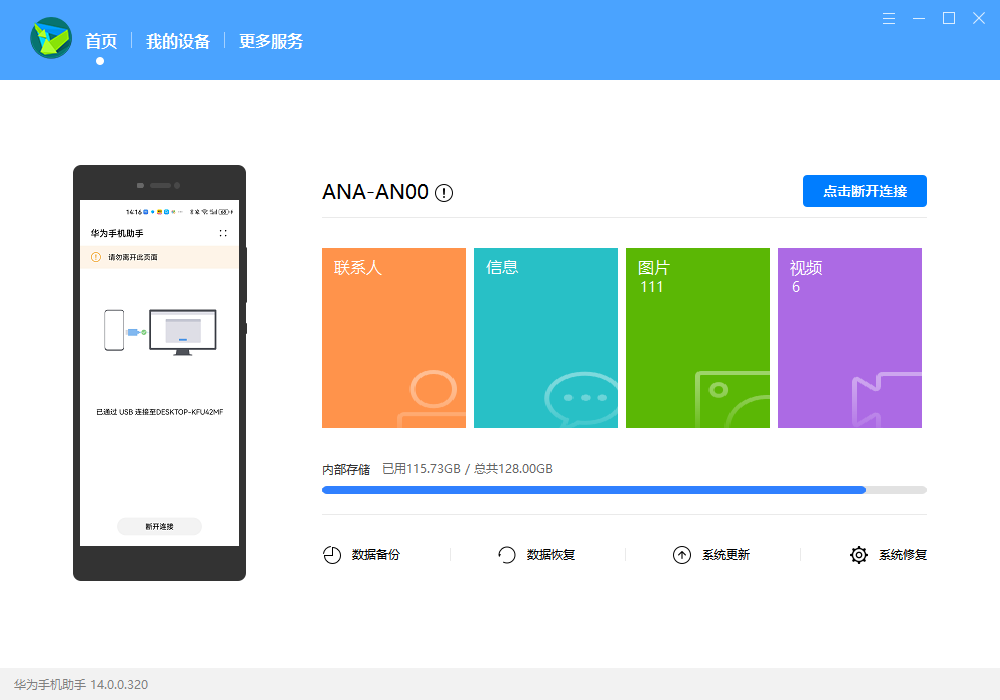Click the ANA-AN00 device name

[375, 192]
